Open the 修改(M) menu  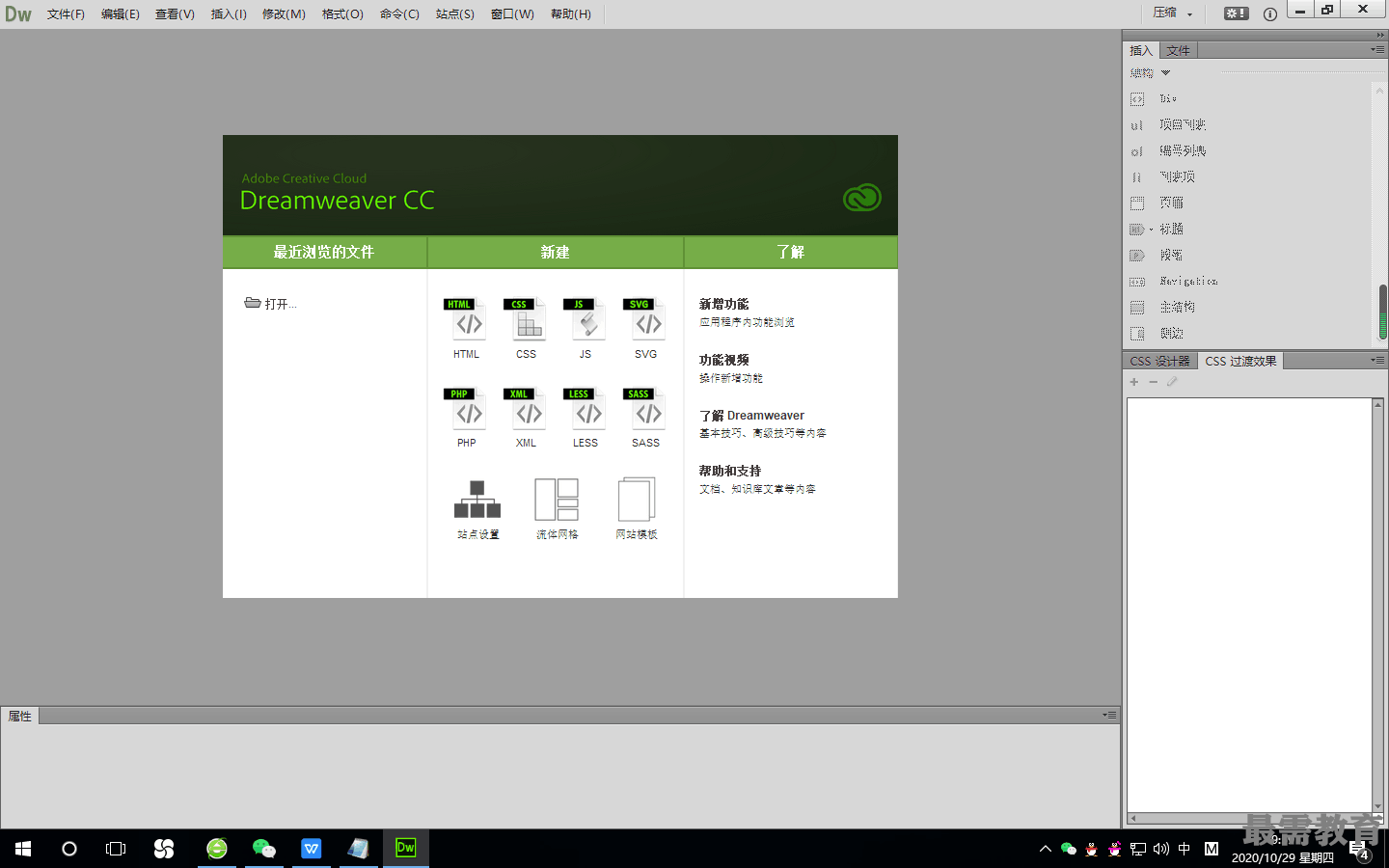[284, 14]
